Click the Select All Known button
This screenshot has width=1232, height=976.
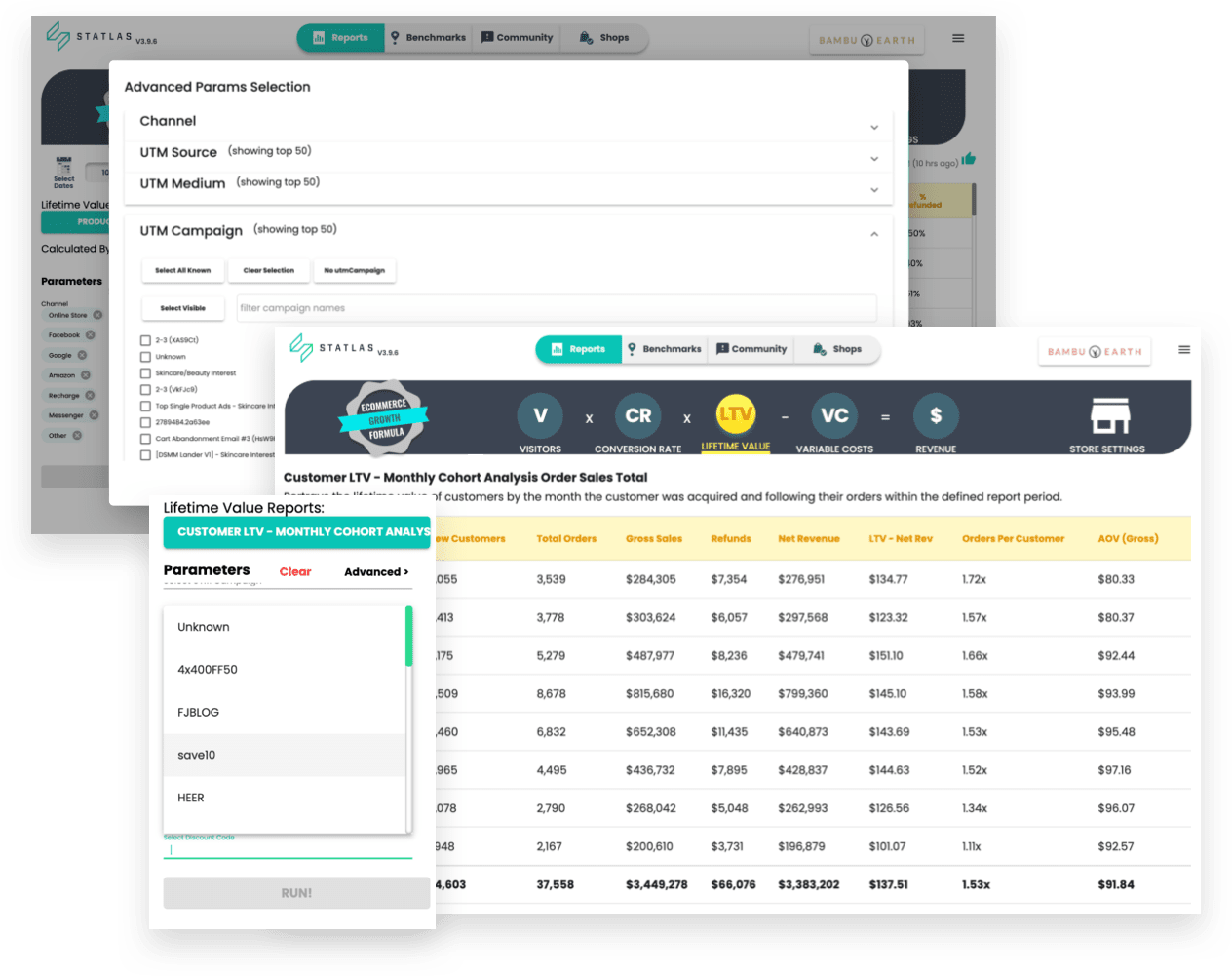click(183, 271)
